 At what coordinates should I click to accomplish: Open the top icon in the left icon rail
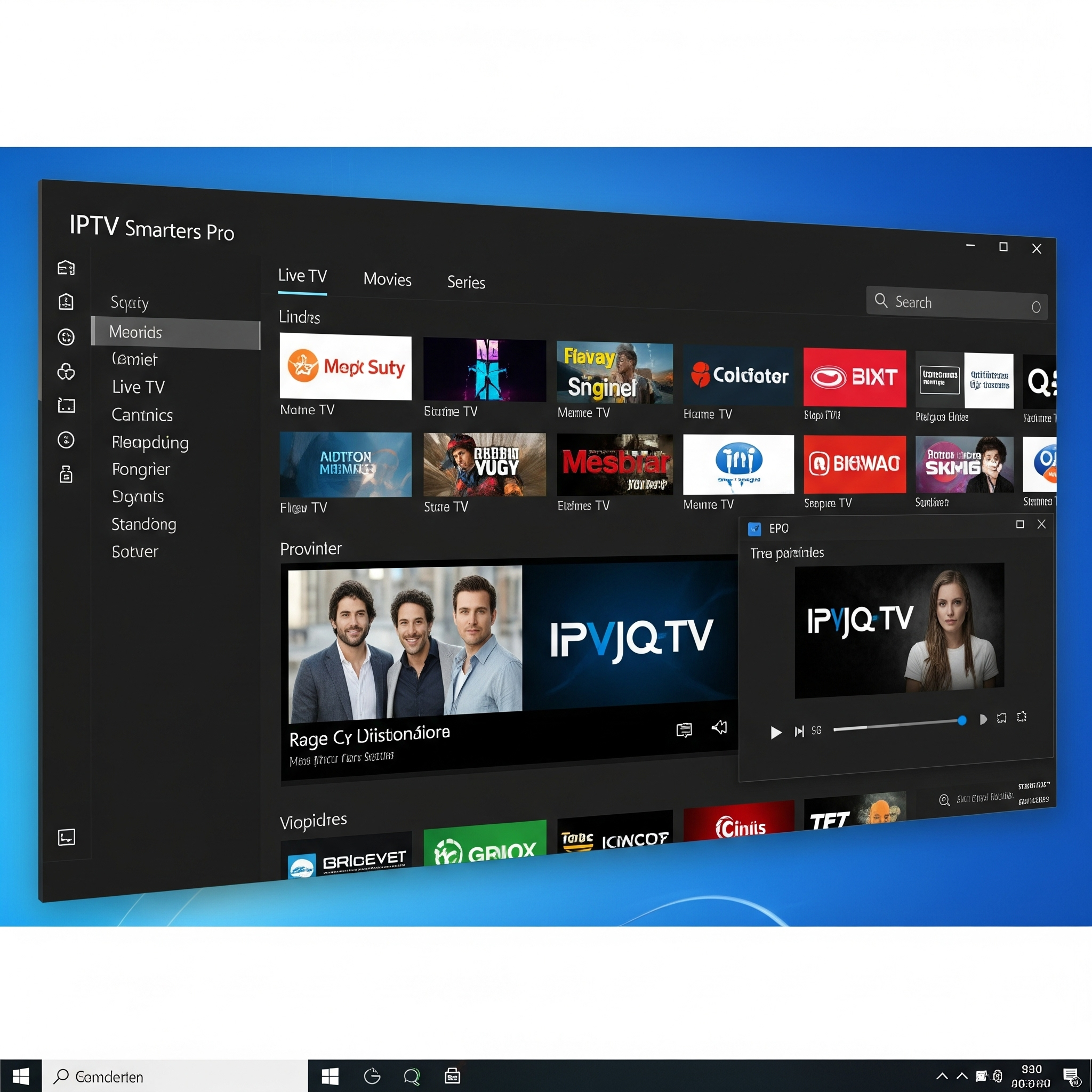tap(66, 267)
